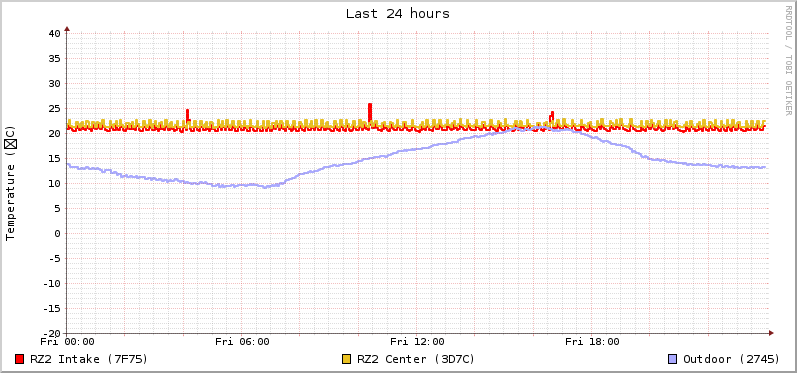Click the Fri 00:00 time axis label
797x373 pixels.
click(x=68, y=342)
